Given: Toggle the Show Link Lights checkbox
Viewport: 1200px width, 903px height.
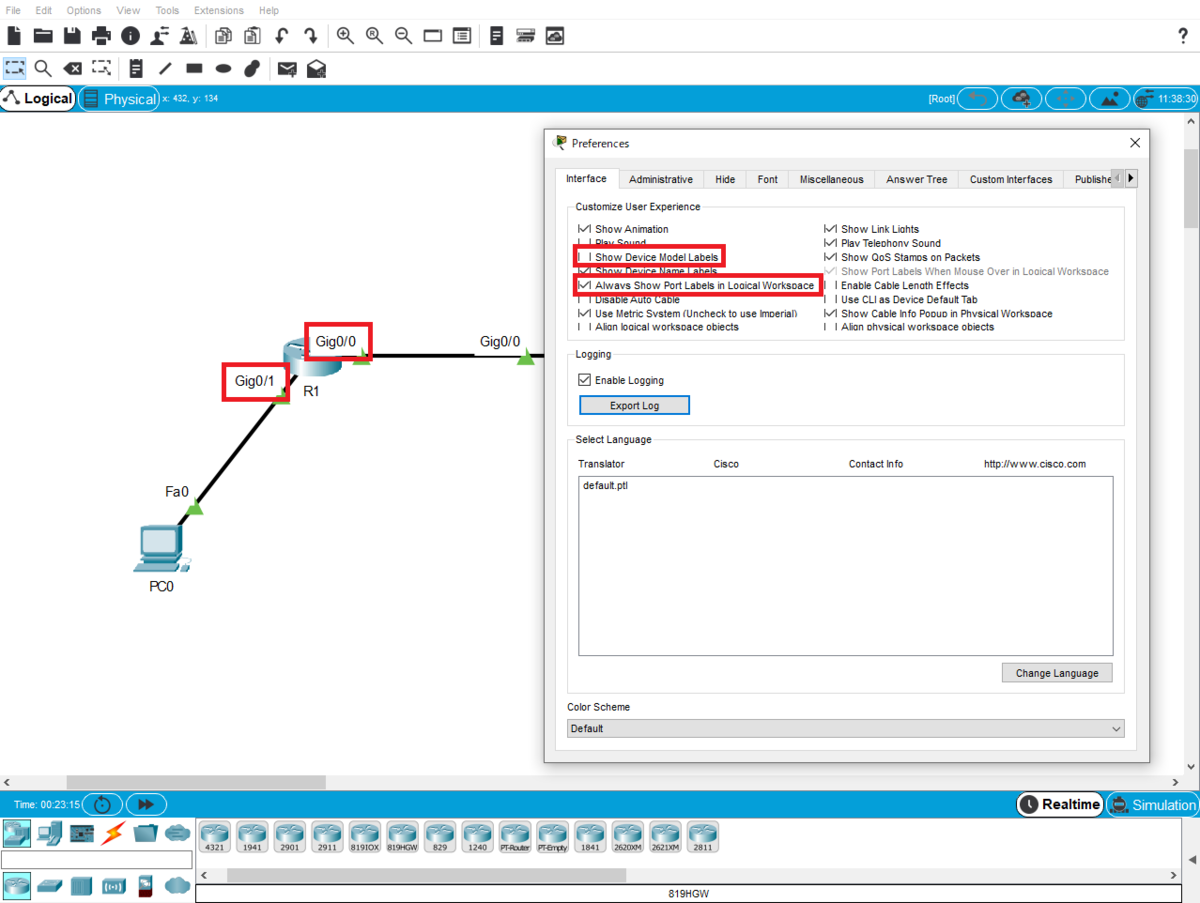Looking at the screenshot, I should [831, 229].
